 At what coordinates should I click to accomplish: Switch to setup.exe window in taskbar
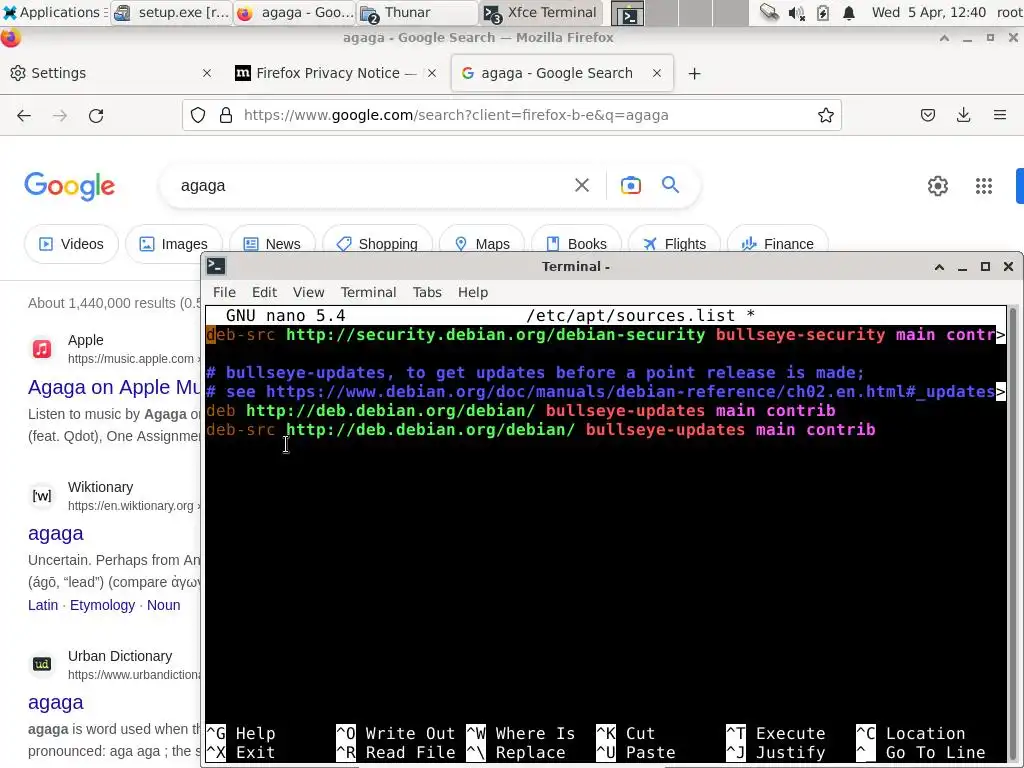point(171,12)
